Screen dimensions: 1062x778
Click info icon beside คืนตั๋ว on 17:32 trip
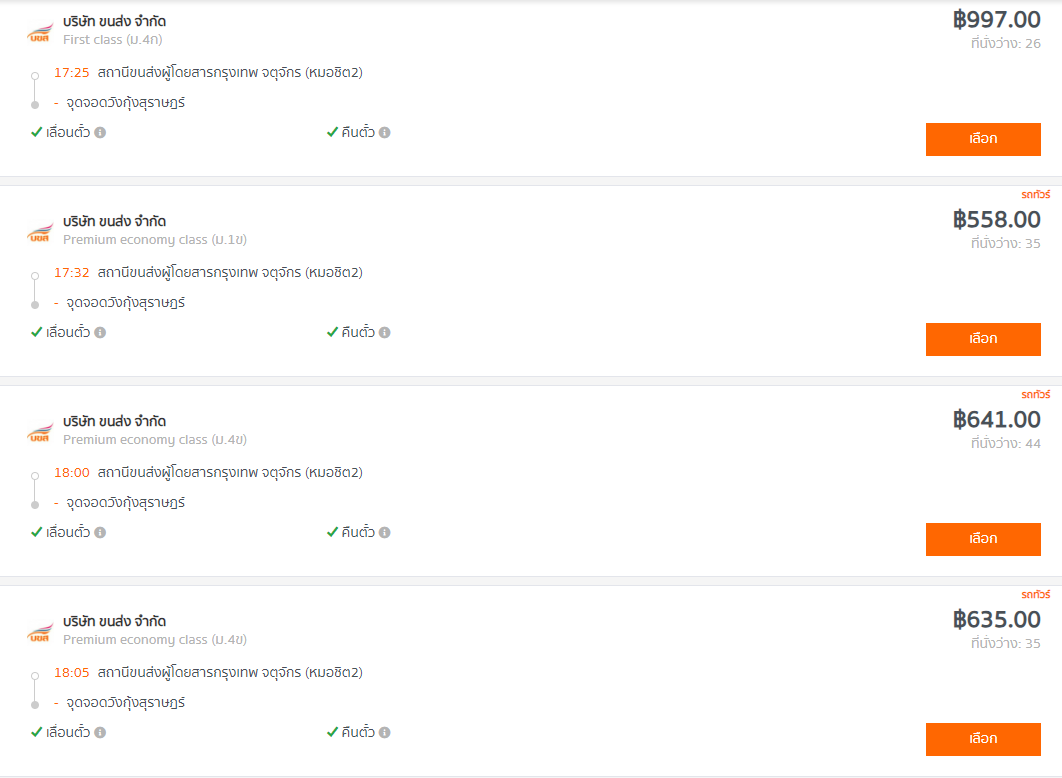click(385, 332)
